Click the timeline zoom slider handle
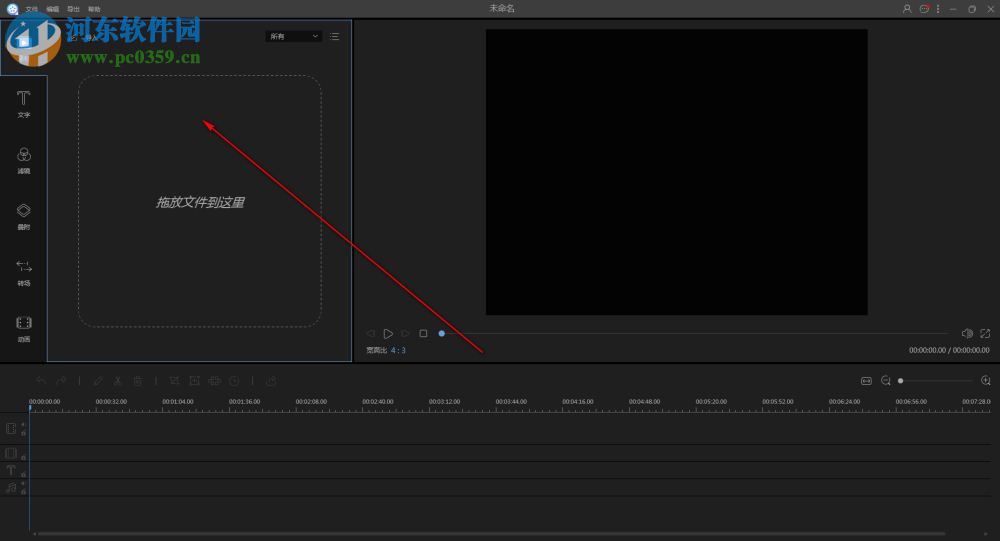 click(901, 381)
